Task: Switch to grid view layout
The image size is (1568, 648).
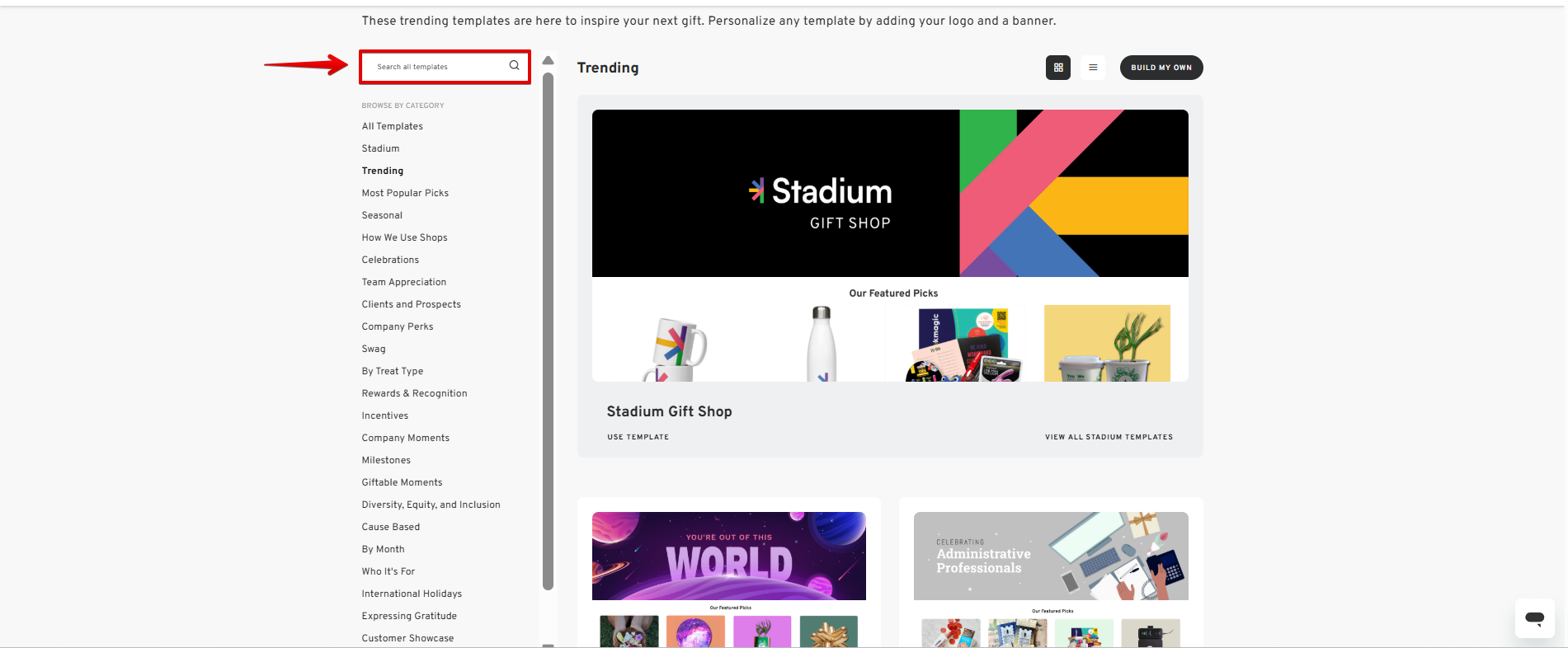Action: [x=1057, y=68]
